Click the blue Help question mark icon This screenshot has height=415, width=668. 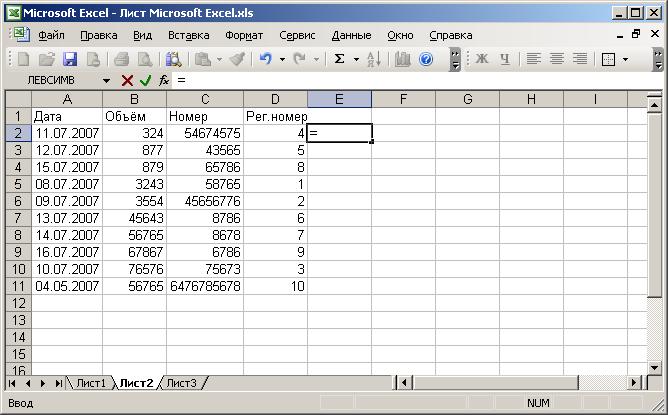pos(426,59)
